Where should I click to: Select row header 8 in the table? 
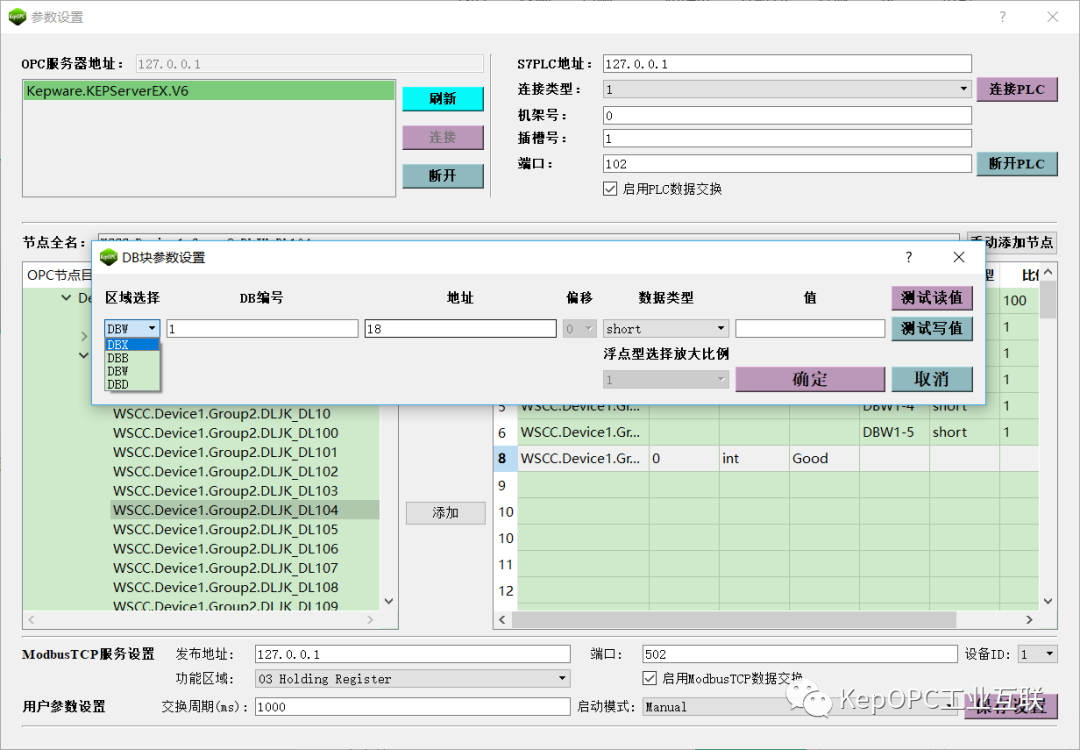(x=505, y=459)
